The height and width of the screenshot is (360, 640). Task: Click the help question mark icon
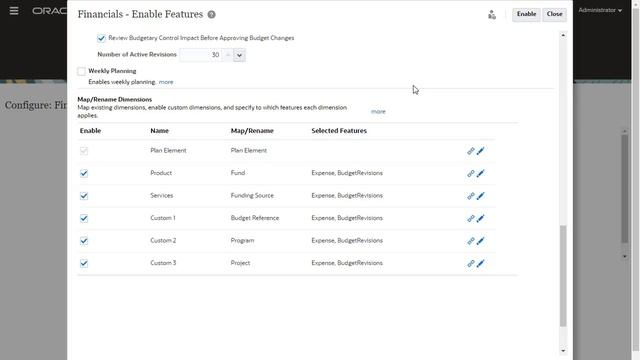click(x=211, y=14)
